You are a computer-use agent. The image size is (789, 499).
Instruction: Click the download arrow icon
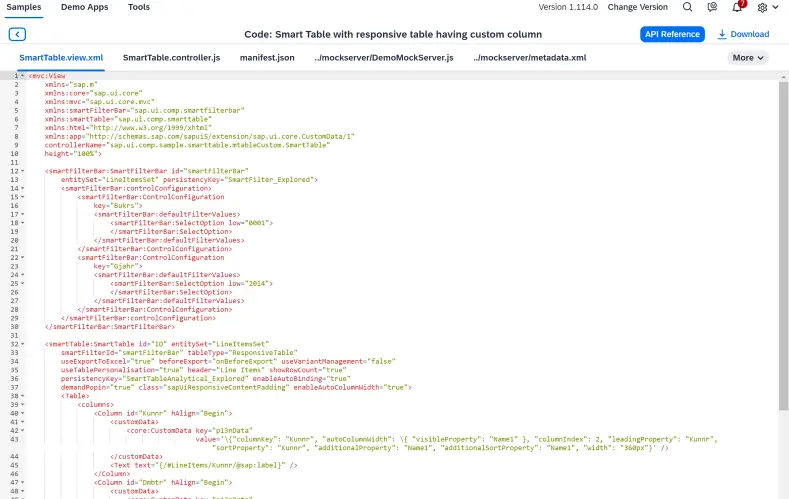point(722,34)
